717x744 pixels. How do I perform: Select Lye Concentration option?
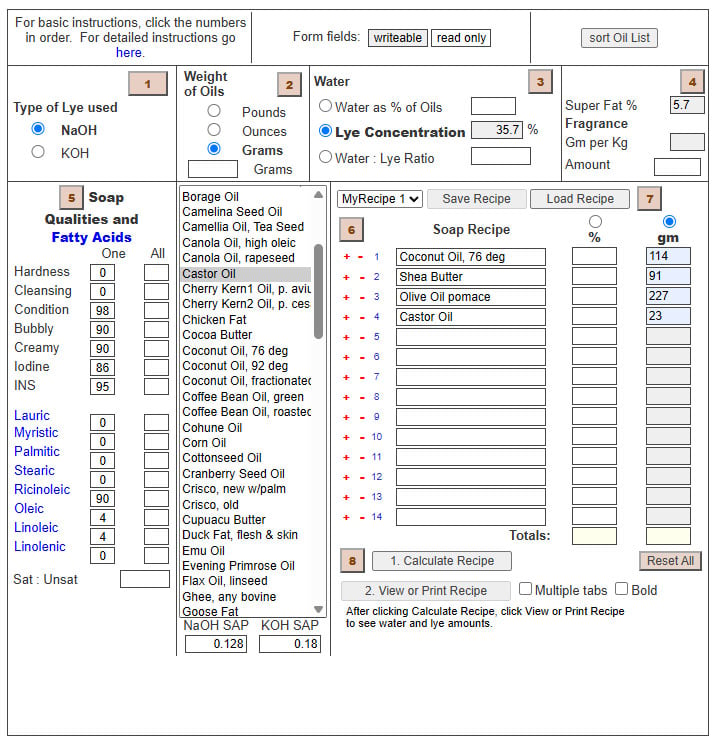pos(325,130)
